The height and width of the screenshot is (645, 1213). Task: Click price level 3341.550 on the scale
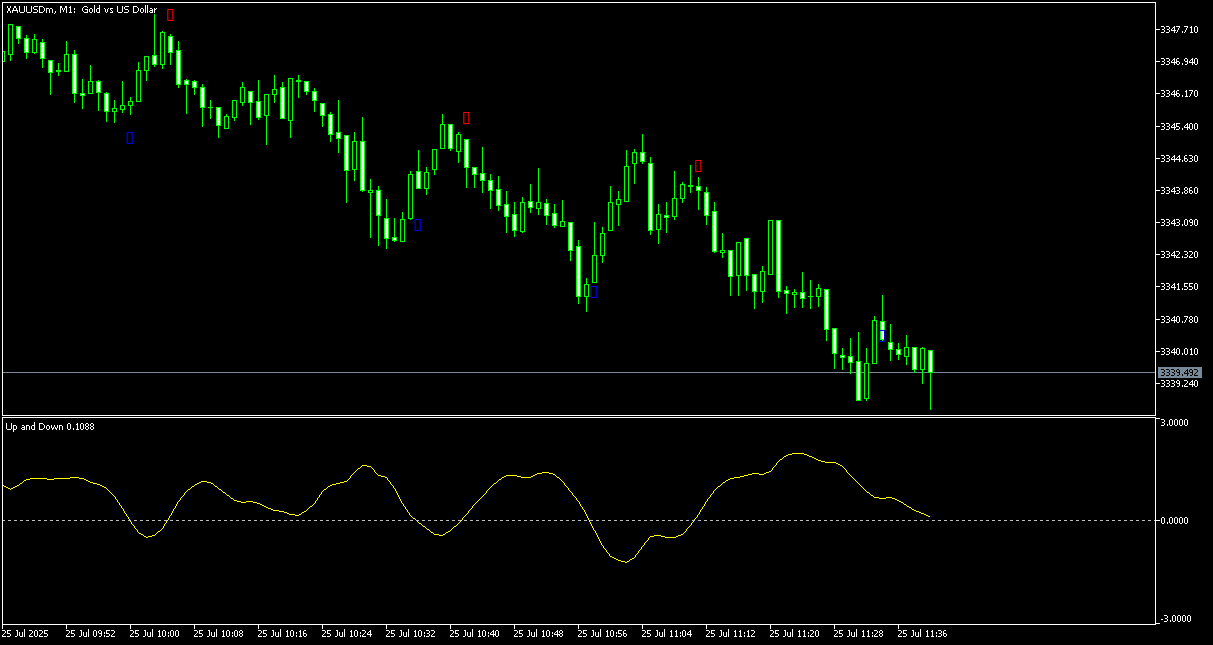point(1178,287)
